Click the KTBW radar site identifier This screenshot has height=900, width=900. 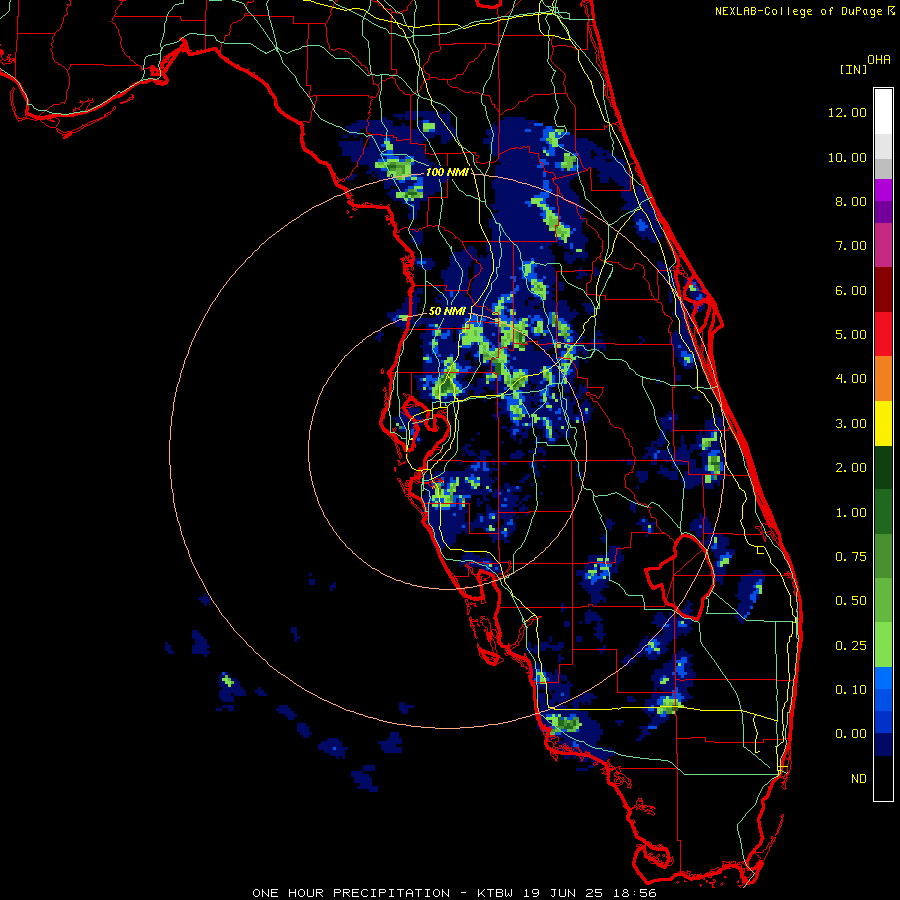pos(495,893)
